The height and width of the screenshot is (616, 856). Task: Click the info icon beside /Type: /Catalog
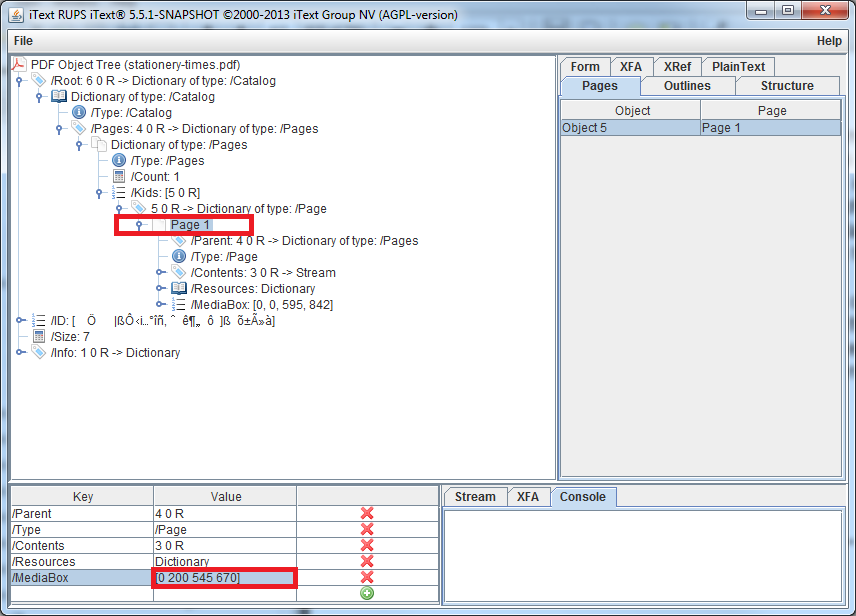pyautogui.click(x=78, y=112)
